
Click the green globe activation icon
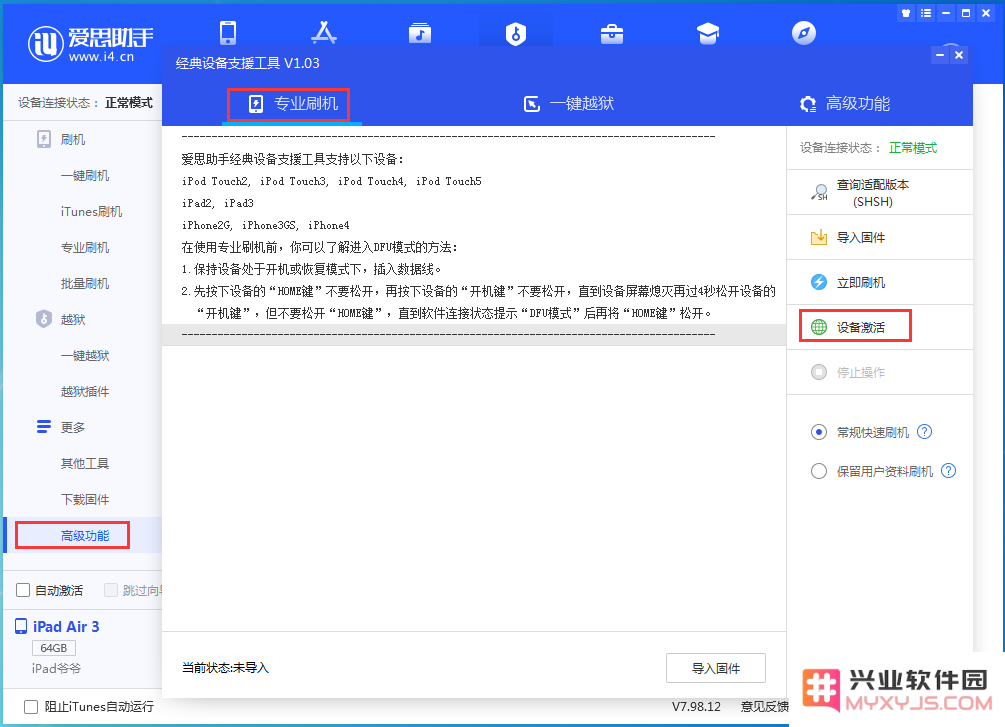click(819, 327)
